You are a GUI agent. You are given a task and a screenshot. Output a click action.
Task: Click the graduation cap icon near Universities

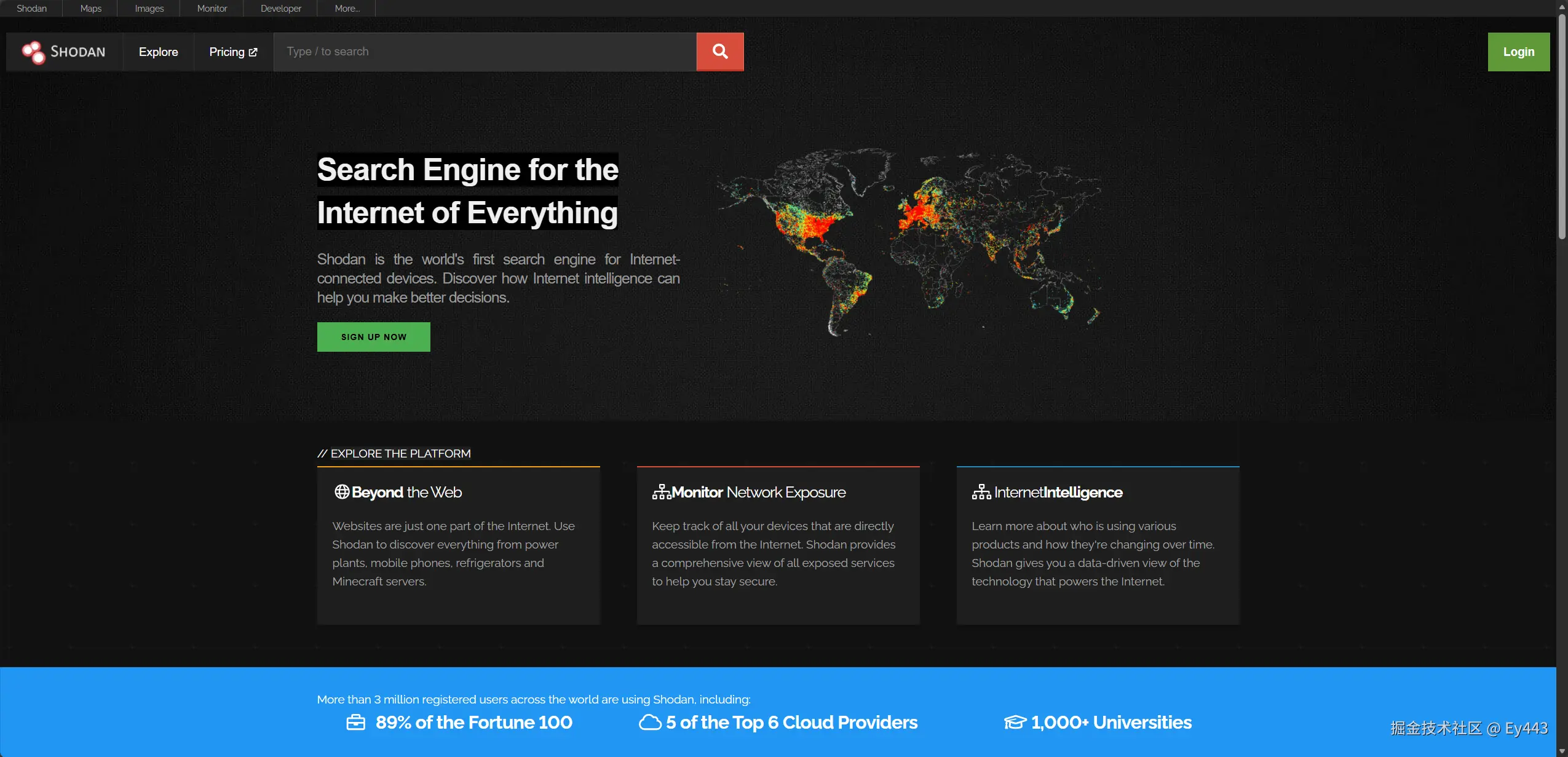[1015, 723]
